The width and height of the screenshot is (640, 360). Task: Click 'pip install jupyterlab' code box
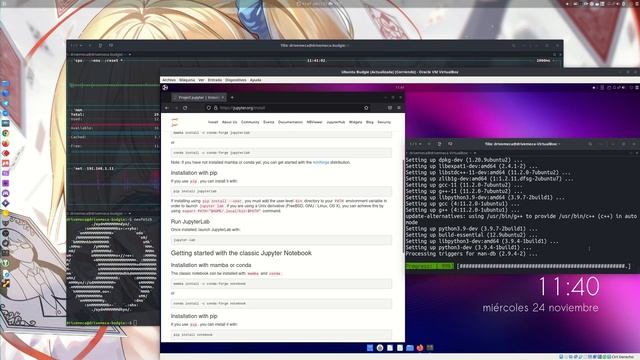[x=281, y=191]
